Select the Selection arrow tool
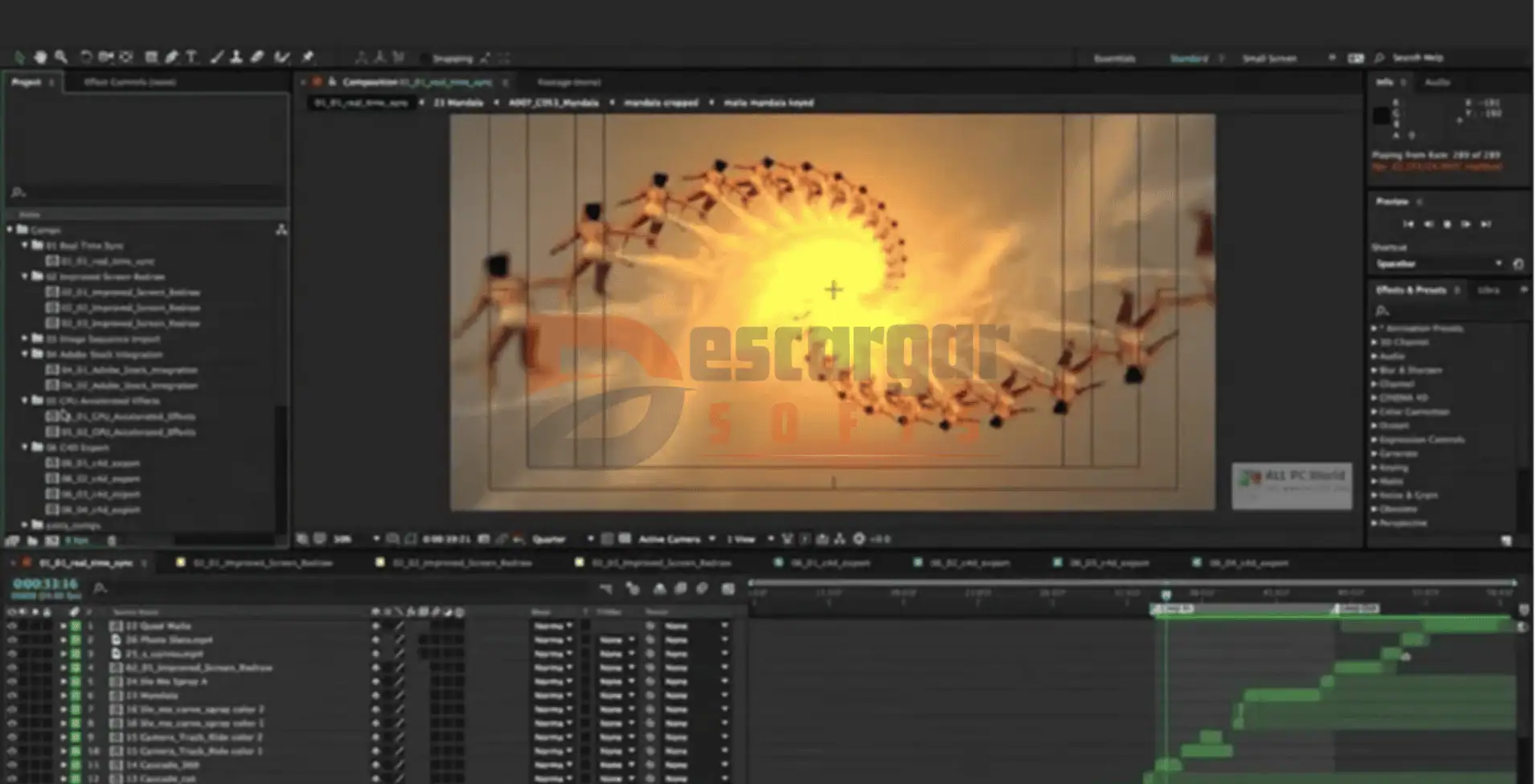Viewport: 1536px width, 784px height. (x=19, y=58)
